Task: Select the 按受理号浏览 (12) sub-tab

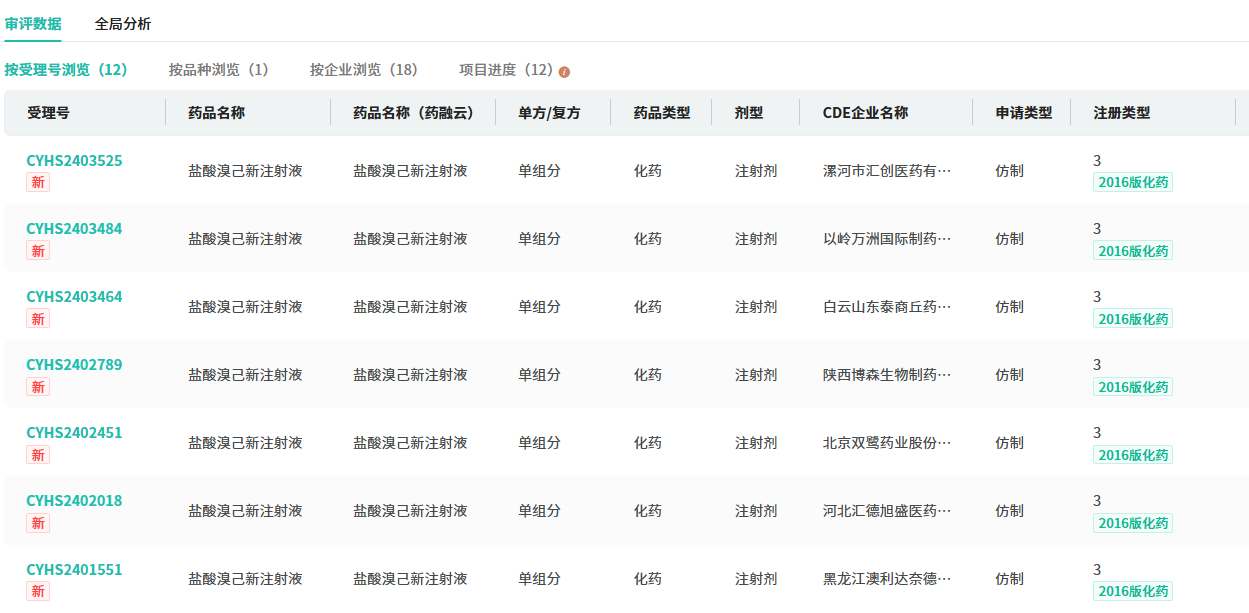Action: point(66,70)
